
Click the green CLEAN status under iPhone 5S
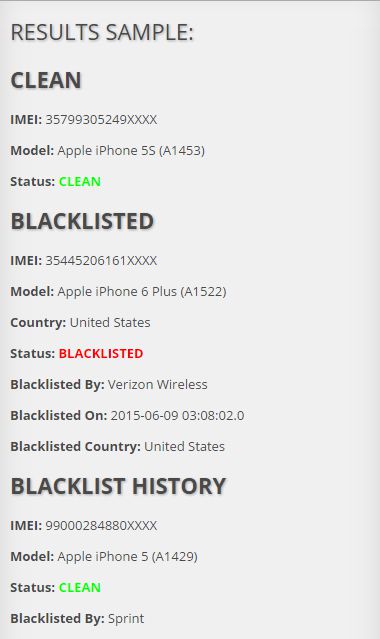pos(80,181)
